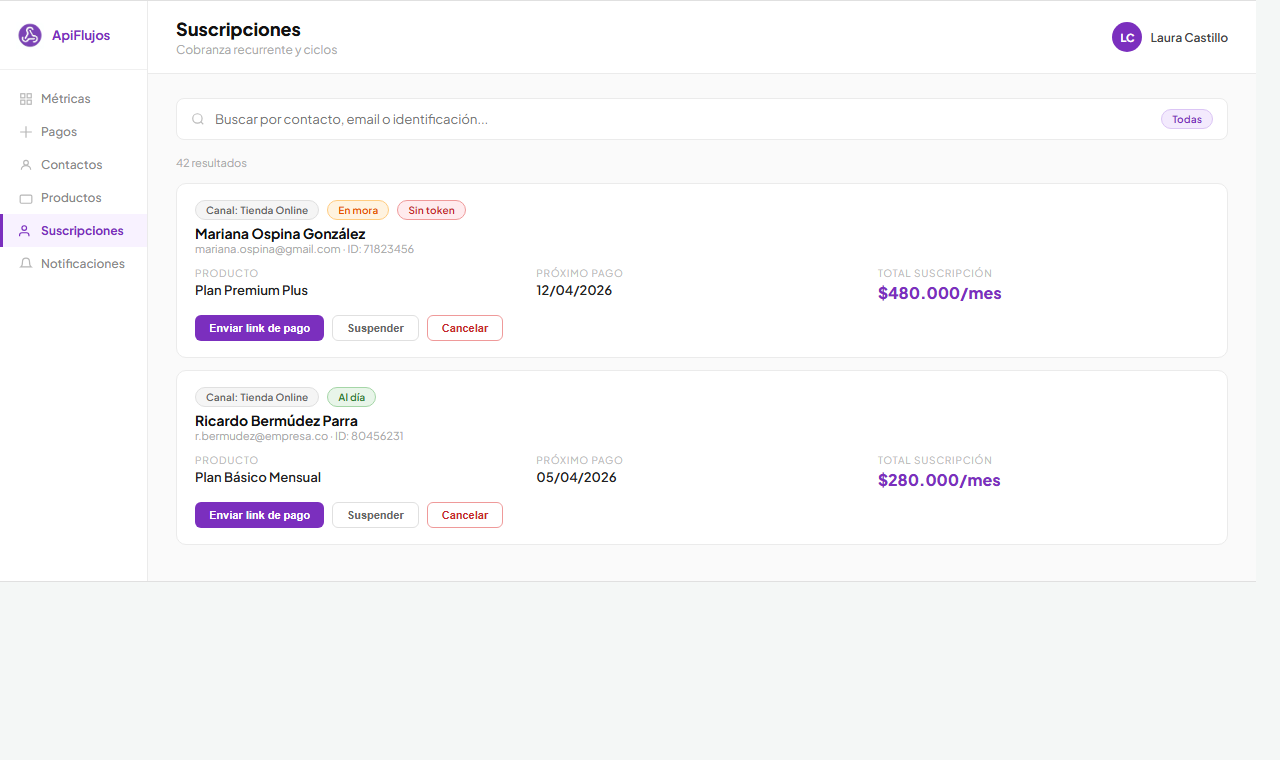Suspend Mariana Ospina's subscription
This screenshot has width=1280, height=760.
pyautogui.click(x=375, y=328)
